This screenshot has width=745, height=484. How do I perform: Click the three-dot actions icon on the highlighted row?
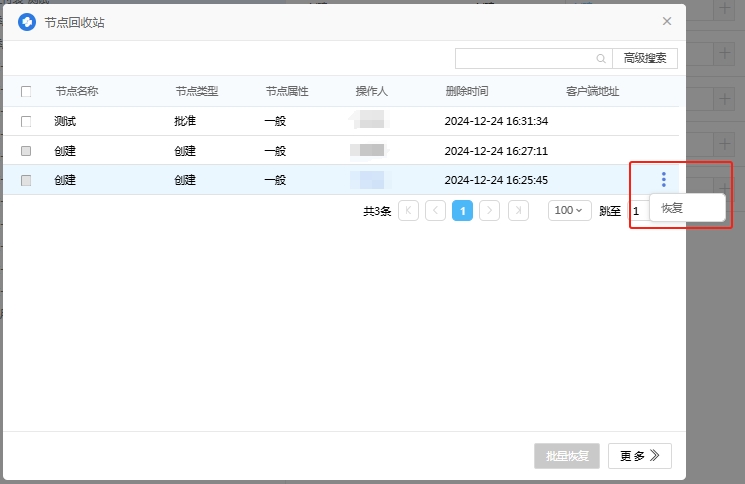point(663,180)
